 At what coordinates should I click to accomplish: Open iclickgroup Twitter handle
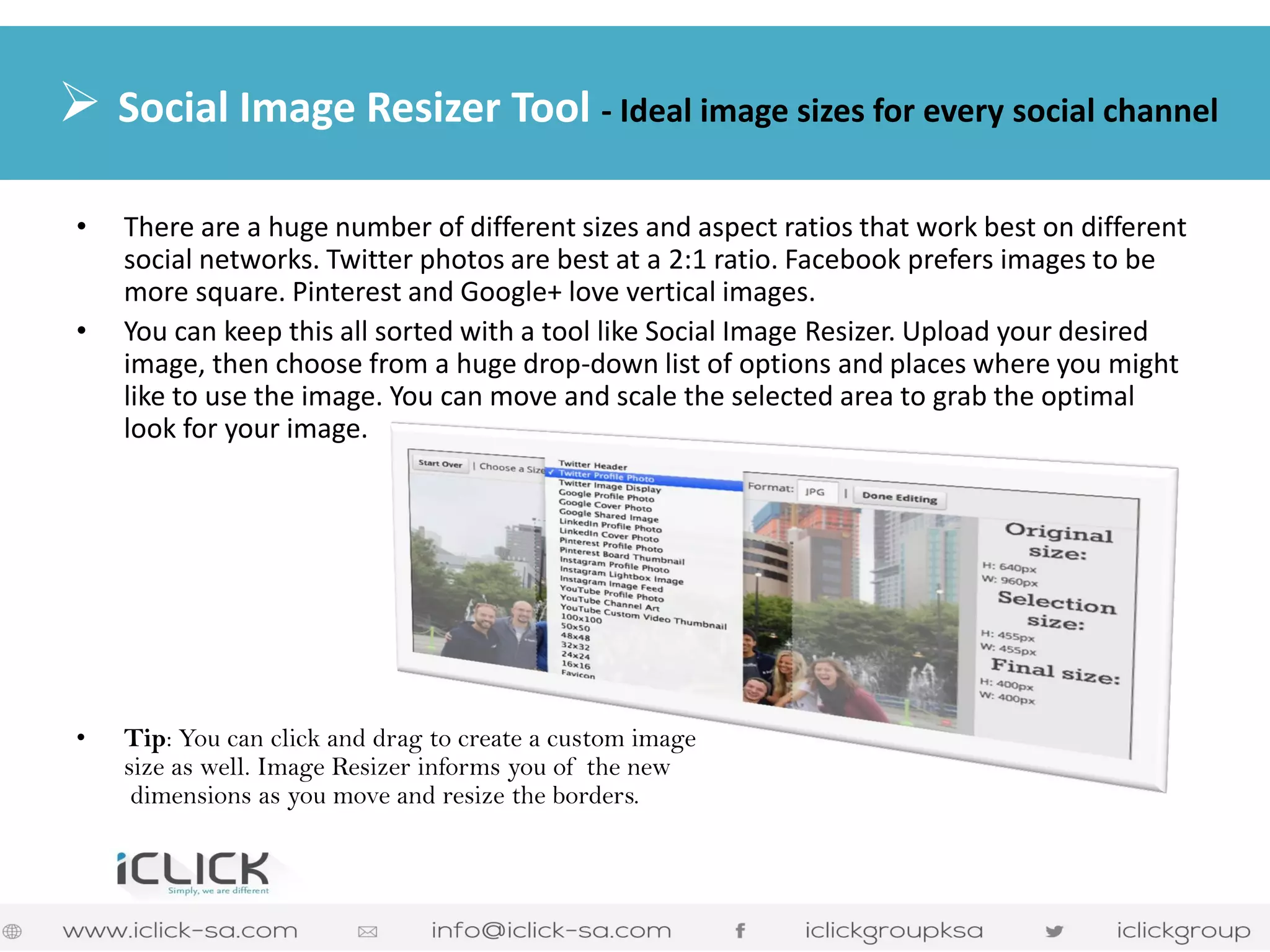tap(1183, 932)
